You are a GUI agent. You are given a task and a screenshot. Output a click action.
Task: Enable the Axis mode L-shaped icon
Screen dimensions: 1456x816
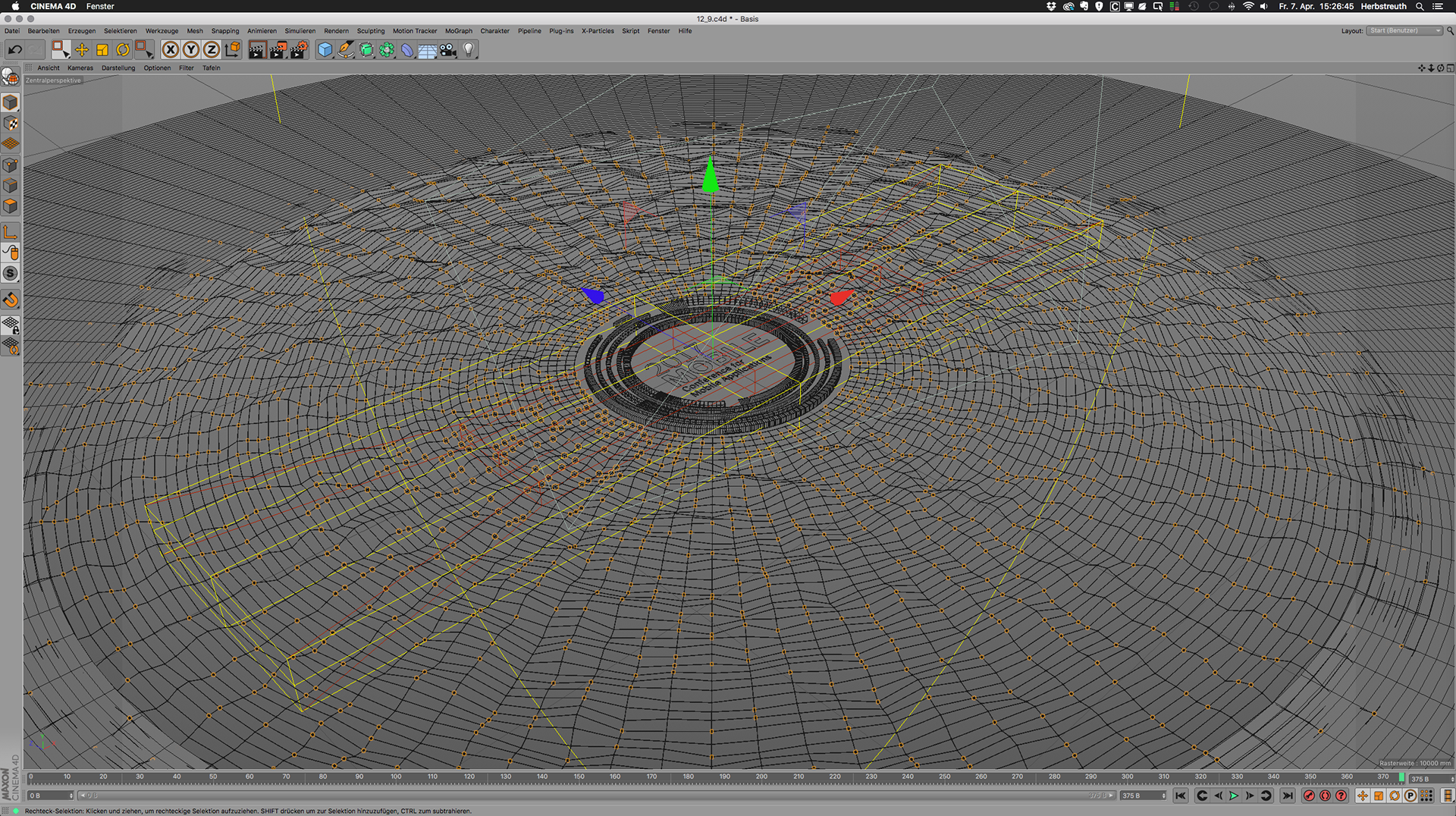click(x=11, y=232)
